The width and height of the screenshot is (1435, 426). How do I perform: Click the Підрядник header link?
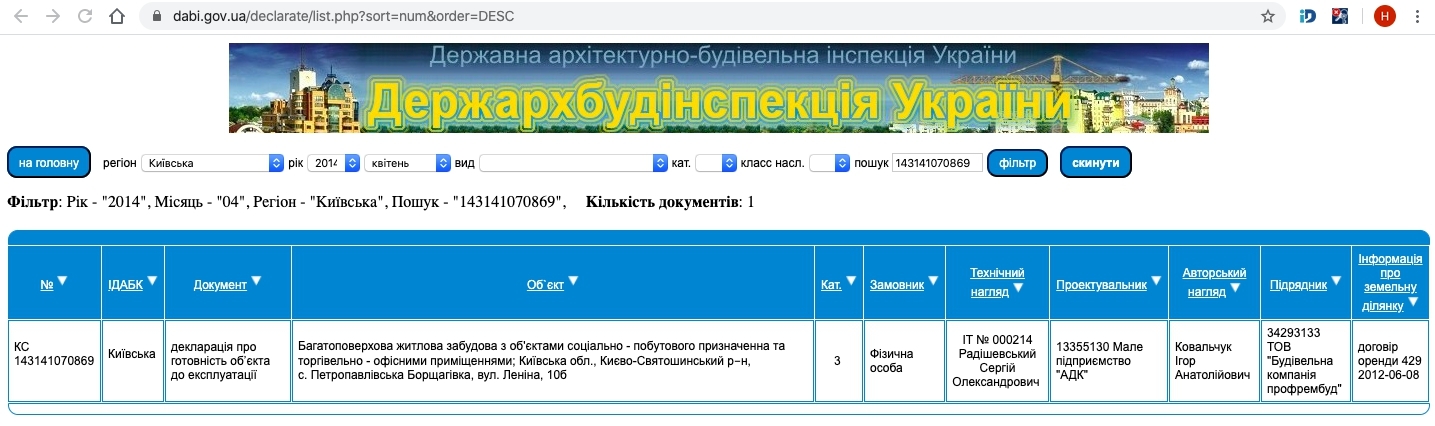click(1298, 285)
